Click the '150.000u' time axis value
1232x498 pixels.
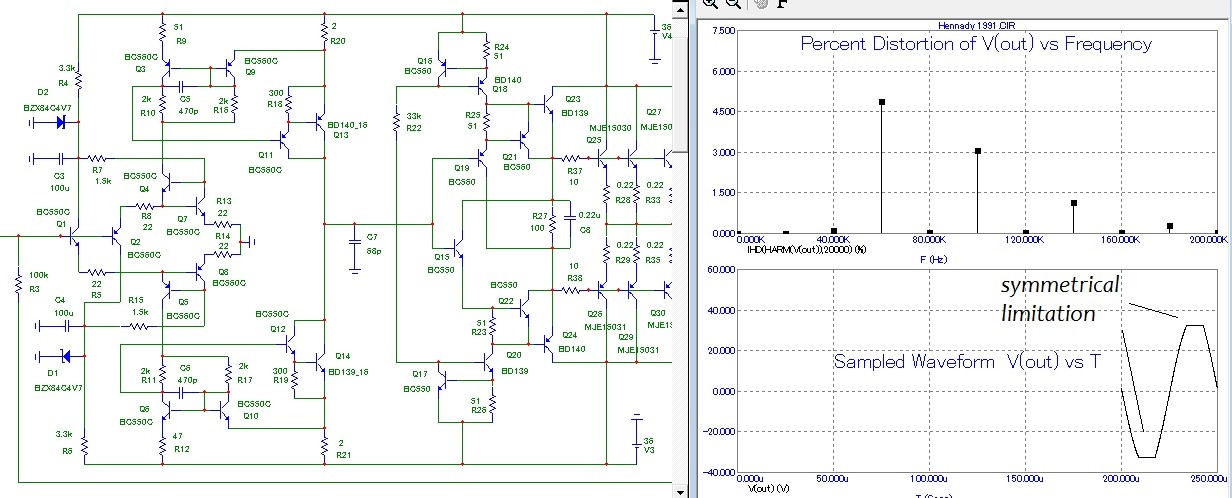pos(1025,477)
